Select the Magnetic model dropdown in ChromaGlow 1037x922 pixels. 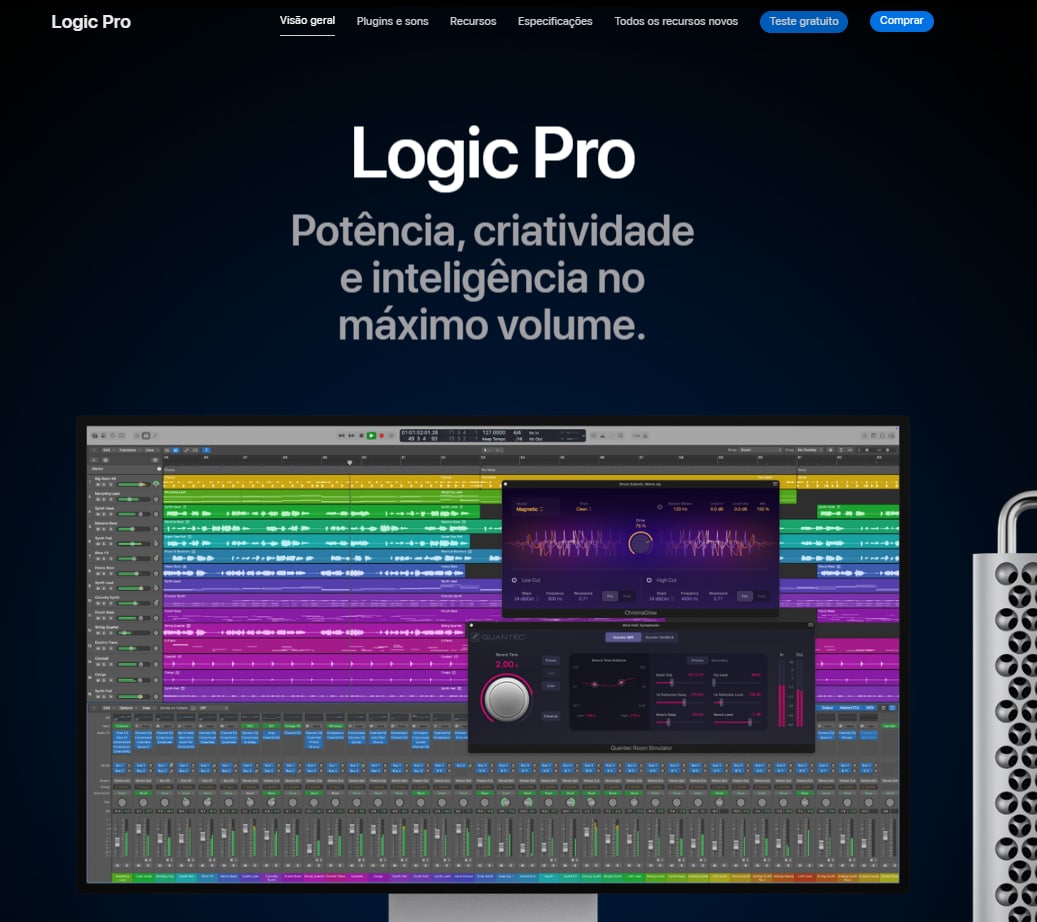click(529, 509)
